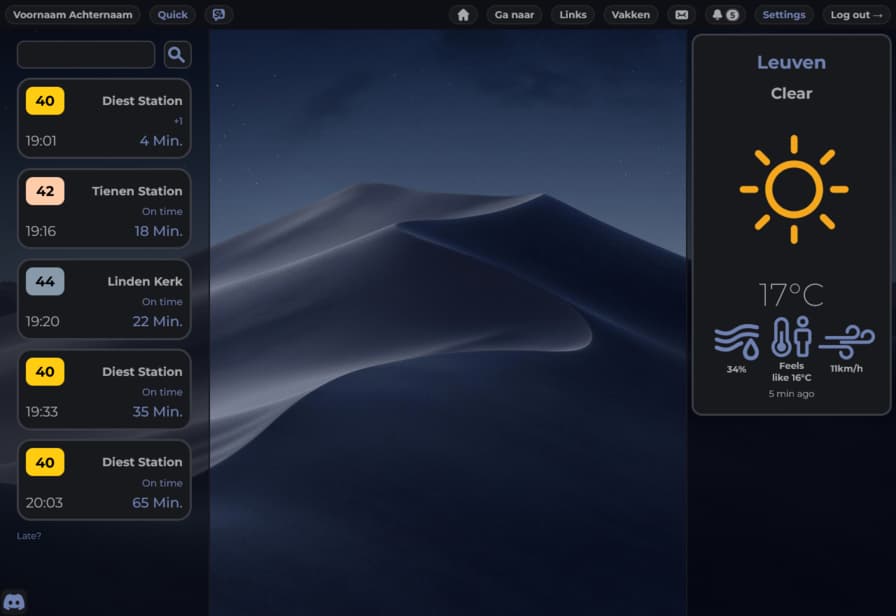Image resolution: width=896 pixels, height=616 pixels.
Task: Click the humidity icon showing 34%
Action: [736, 340]
